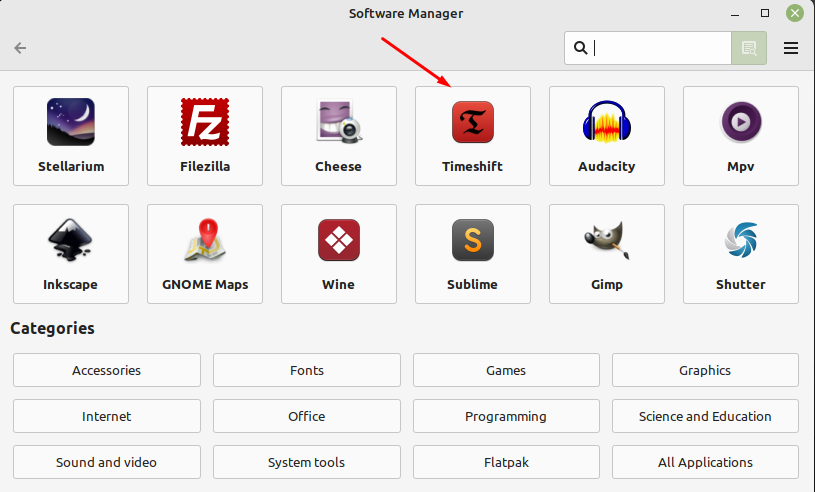This screenshot has height=492, width=815.
Task: Browse the Programming category
Action: click(506, 416)
